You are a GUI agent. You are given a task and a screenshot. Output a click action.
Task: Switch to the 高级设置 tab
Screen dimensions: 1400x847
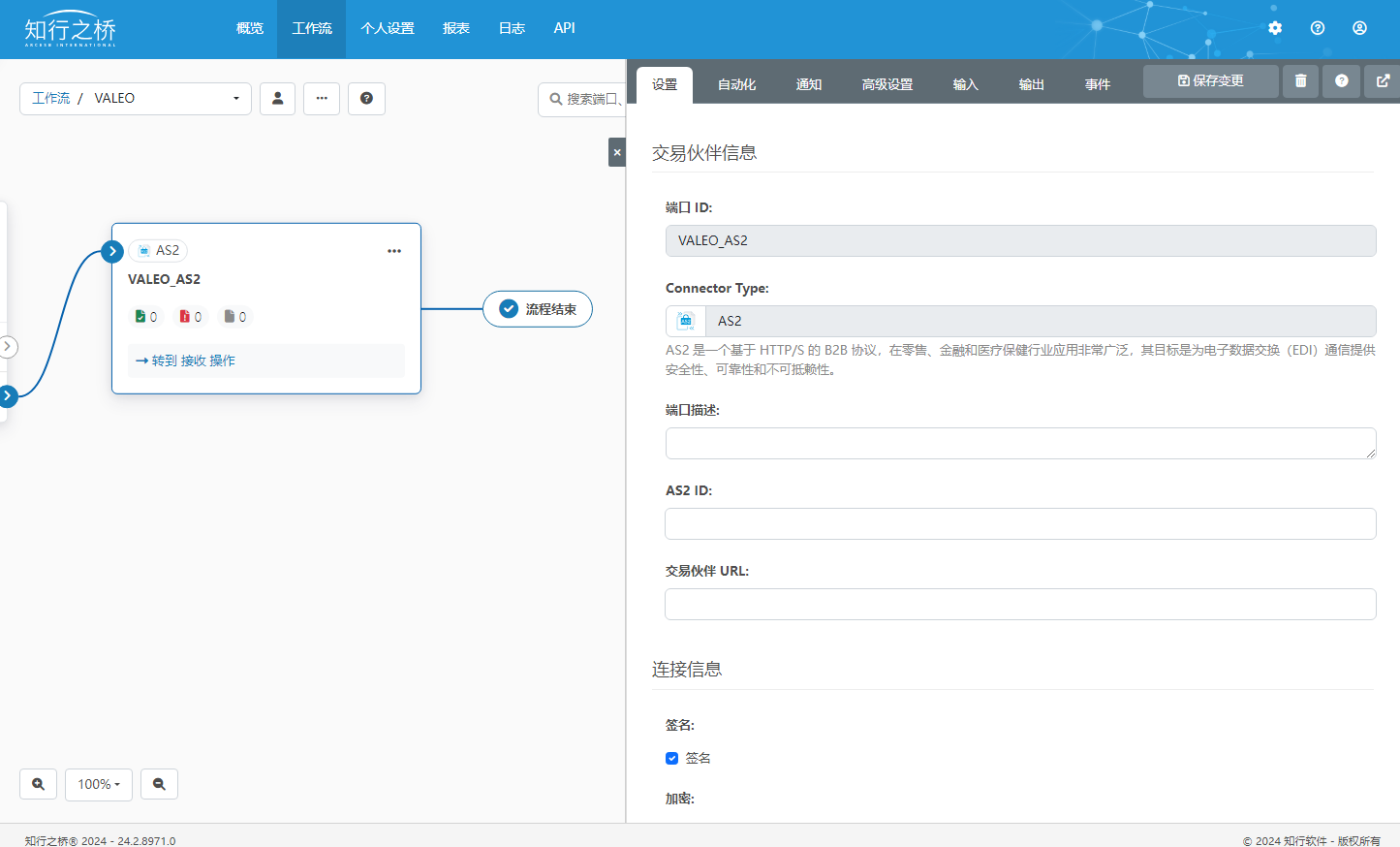click(887, 85)
